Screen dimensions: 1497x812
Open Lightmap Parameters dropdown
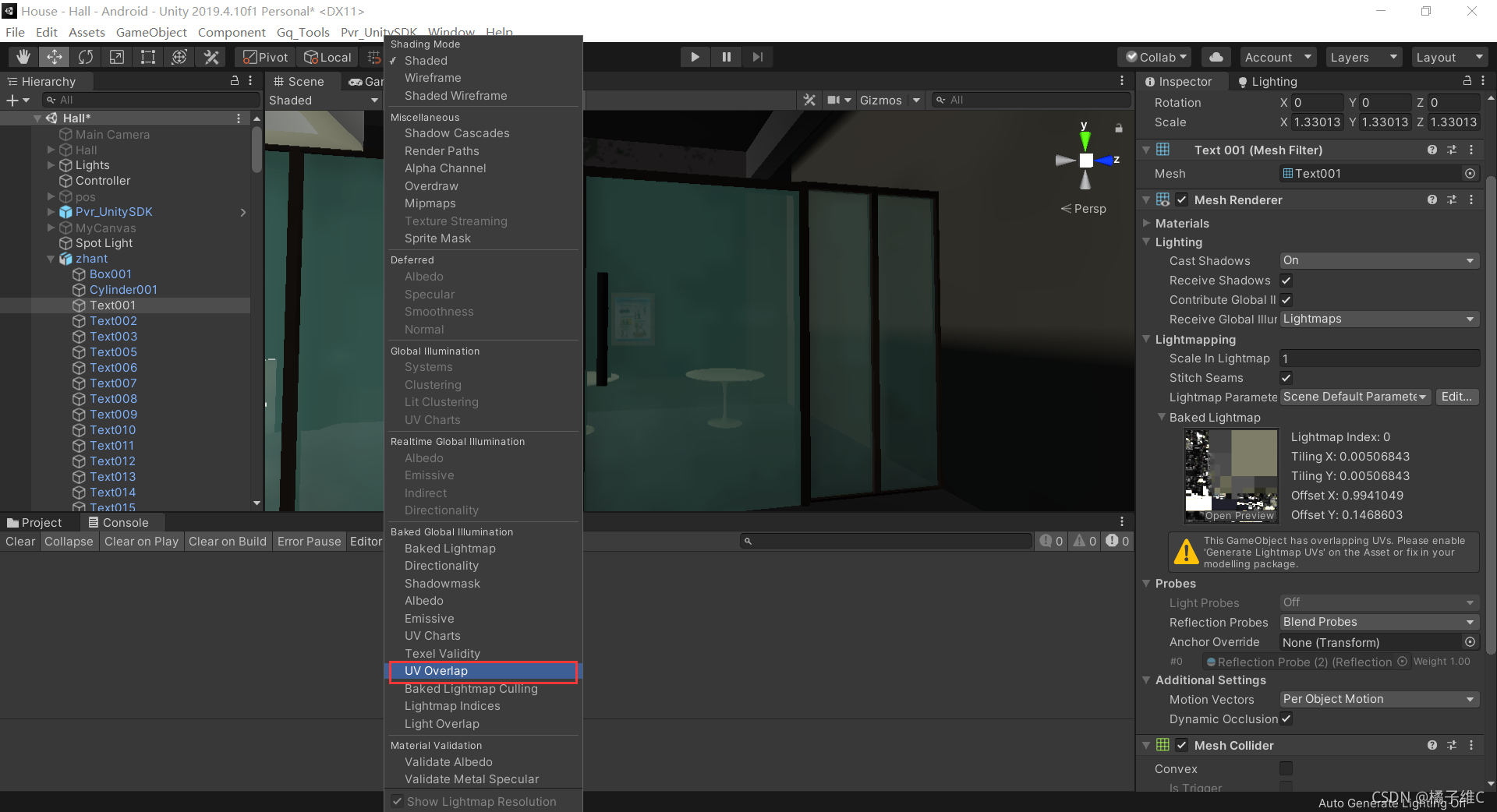[1355, 397]
